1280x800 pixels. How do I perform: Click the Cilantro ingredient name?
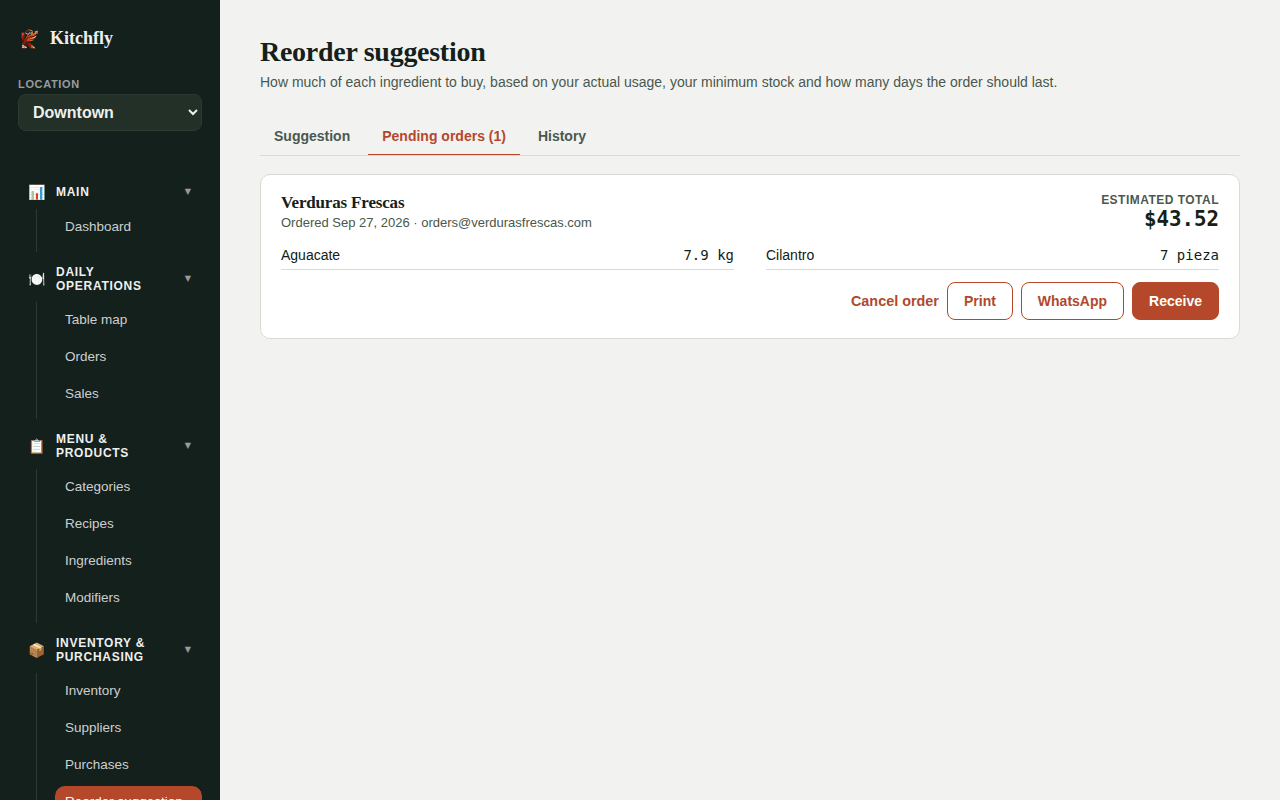pyautogui.click(x=790, y=255)
